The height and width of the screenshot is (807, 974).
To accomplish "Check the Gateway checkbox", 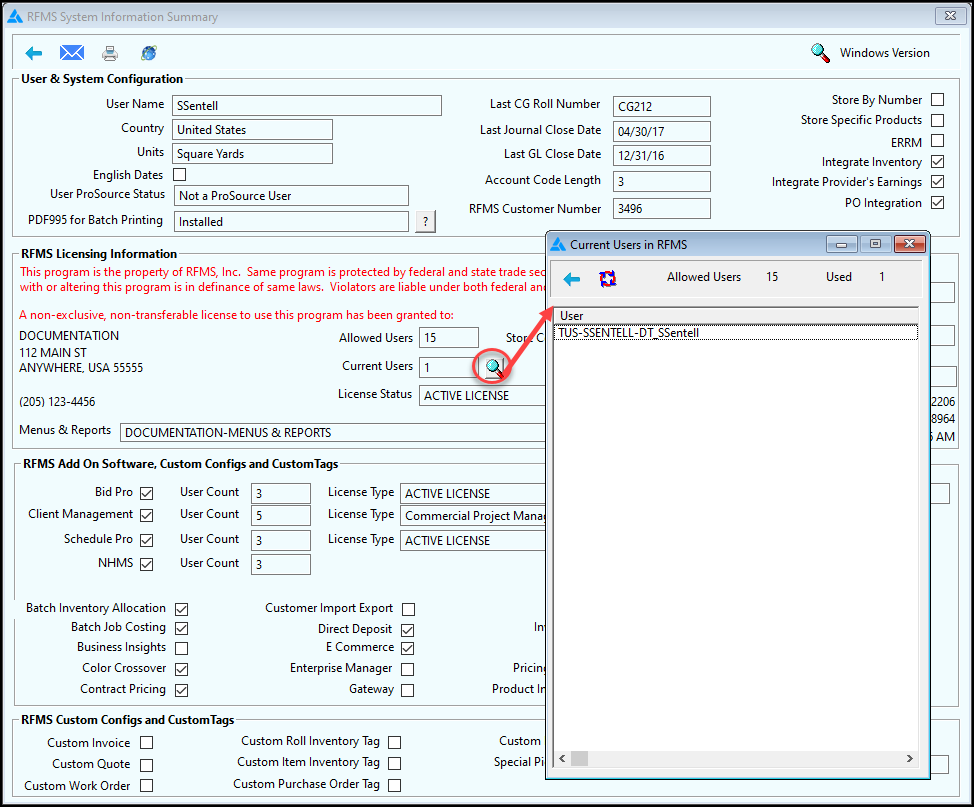I will pos(407,690).
